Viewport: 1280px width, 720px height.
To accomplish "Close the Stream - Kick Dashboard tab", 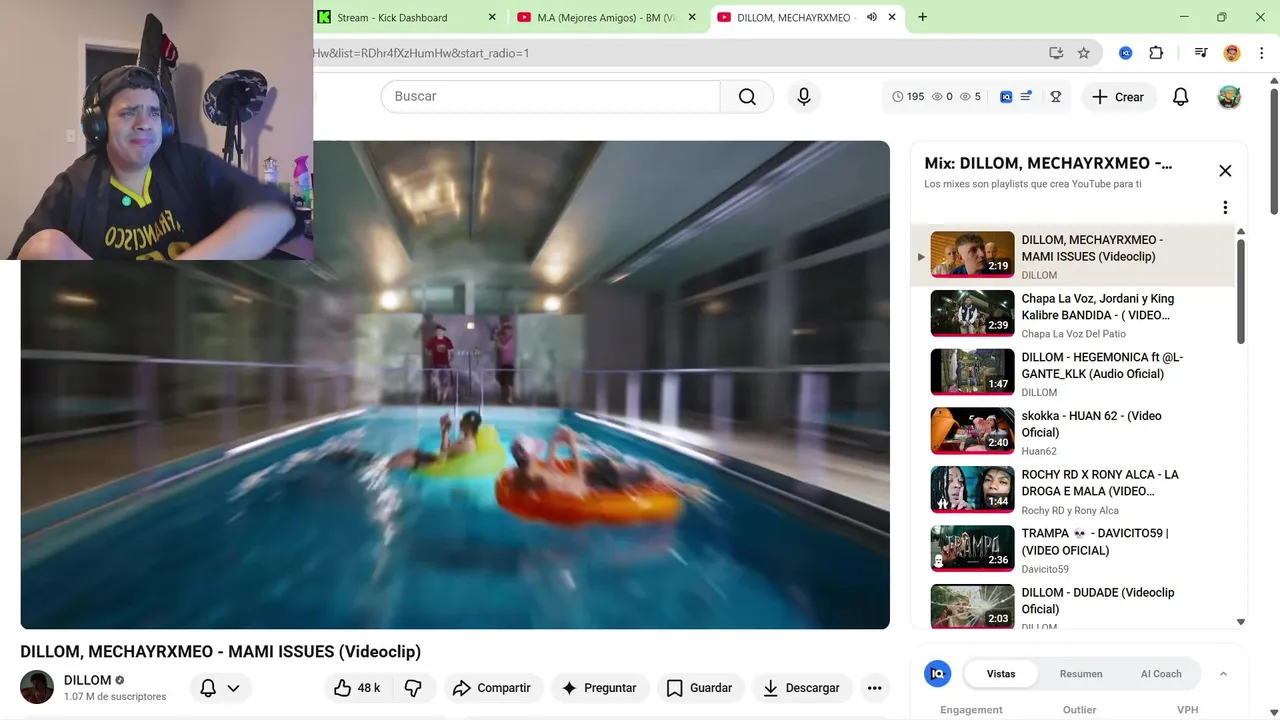I will click(x=492, y=17).
